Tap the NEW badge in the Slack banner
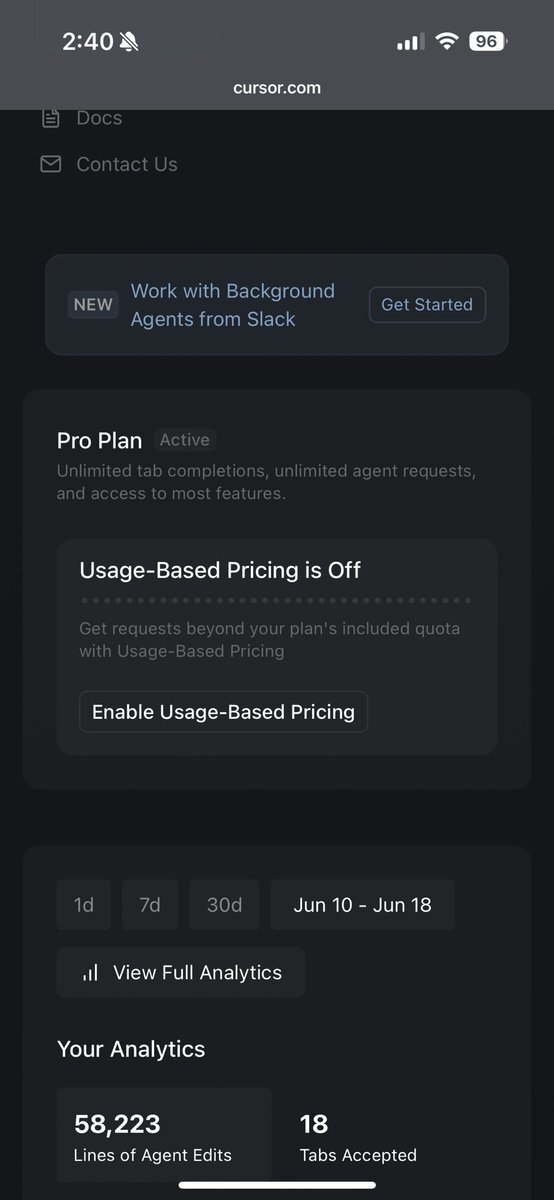The image size is (554, 1200). tap(93, 305)
